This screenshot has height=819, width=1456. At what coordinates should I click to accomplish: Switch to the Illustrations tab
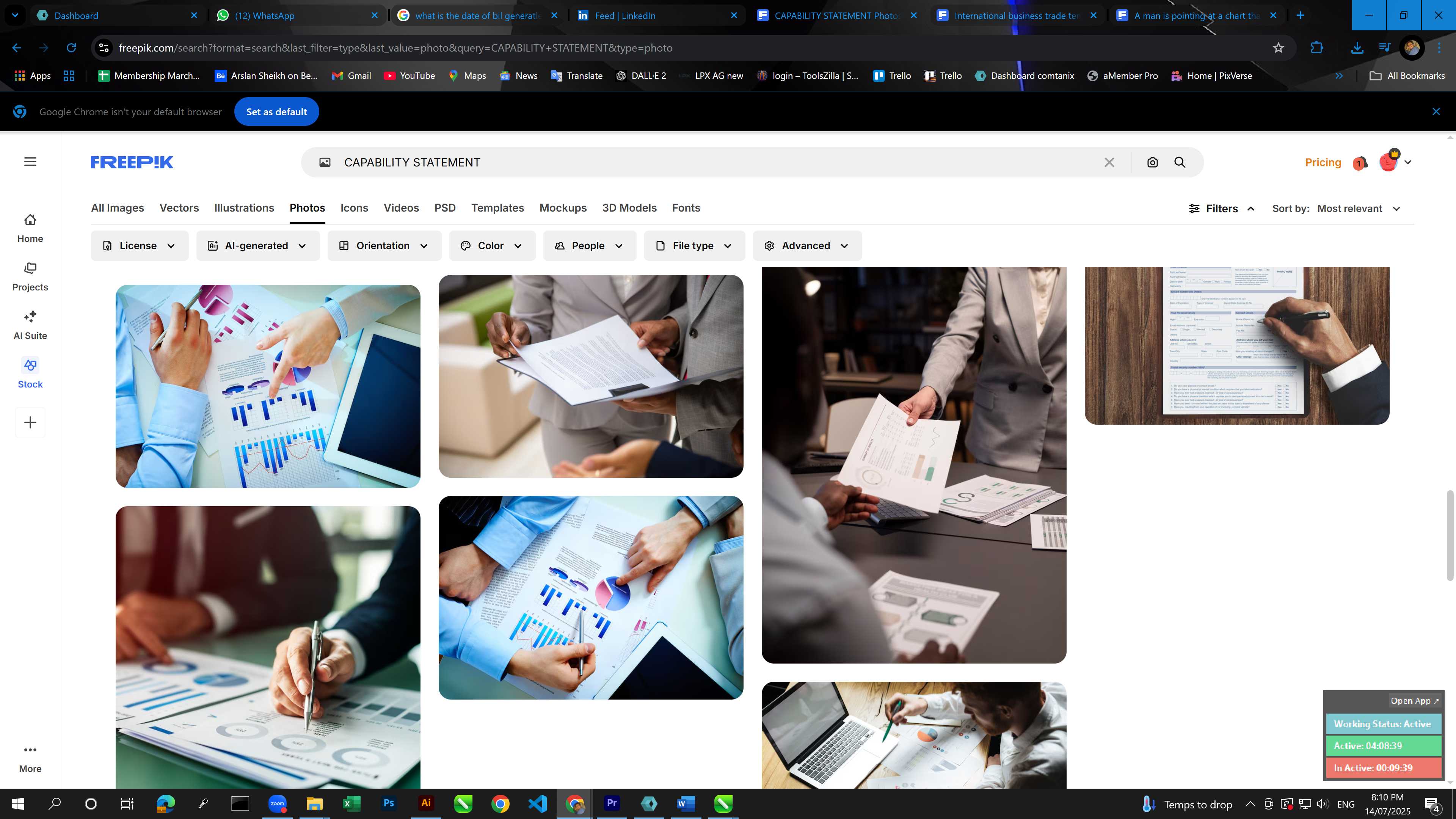click(x=244, y=207)
